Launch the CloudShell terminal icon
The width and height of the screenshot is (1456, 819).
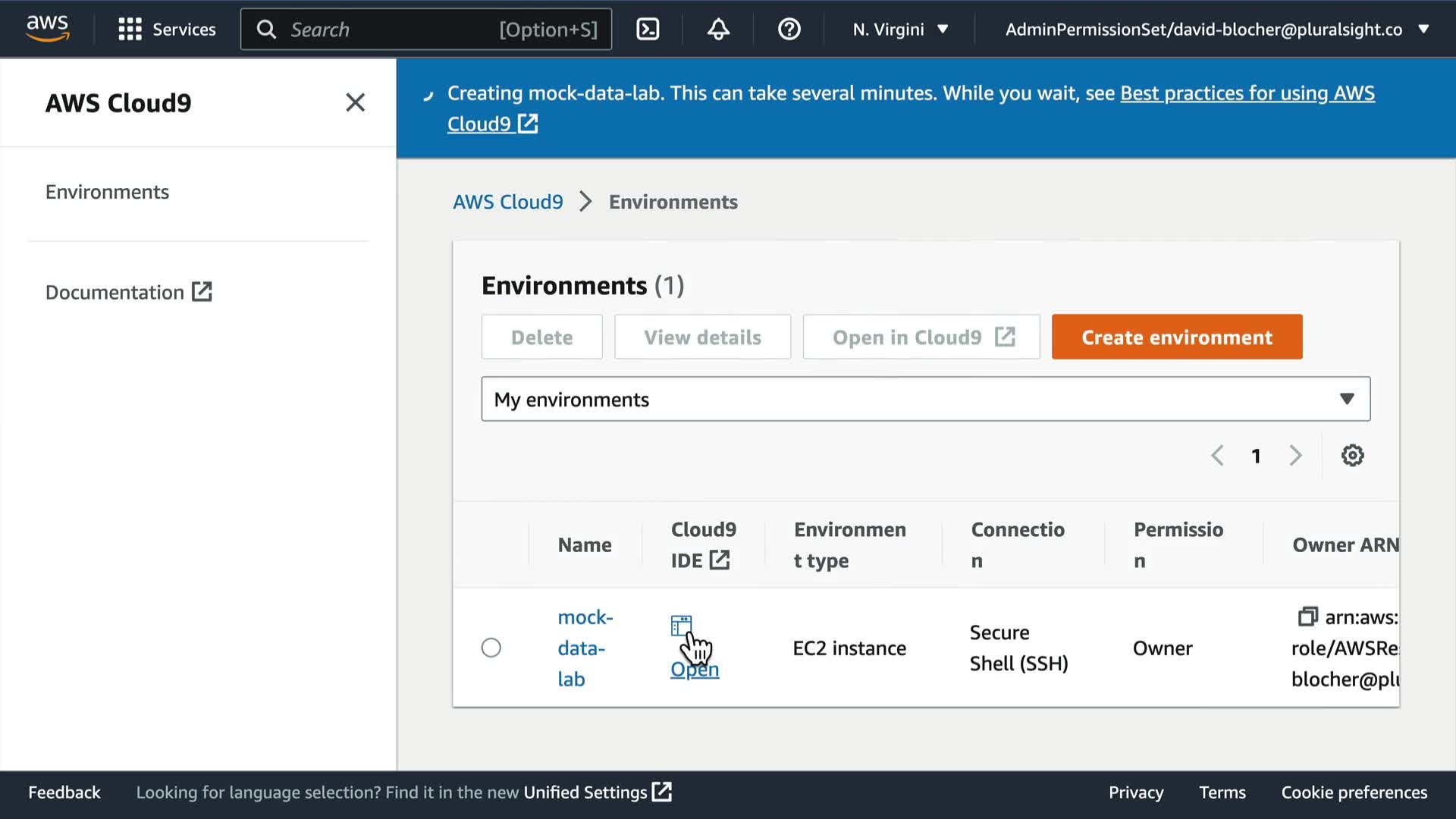click(x=647, y=29)
